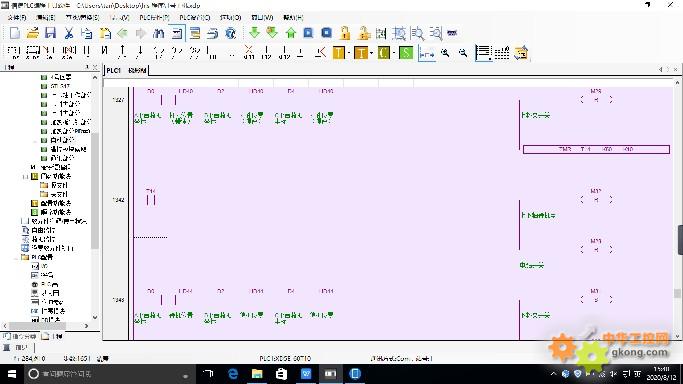Screen dimensions: 683x384
Task: Click the blue Run PLC play icon
Action: (308, 33)
